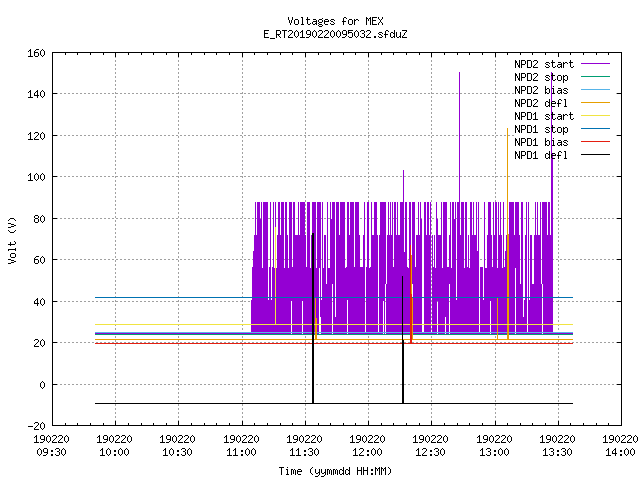Click the x-axis tick label 14:00
Viewport: 640px width, 480px height.
[620, 452]
